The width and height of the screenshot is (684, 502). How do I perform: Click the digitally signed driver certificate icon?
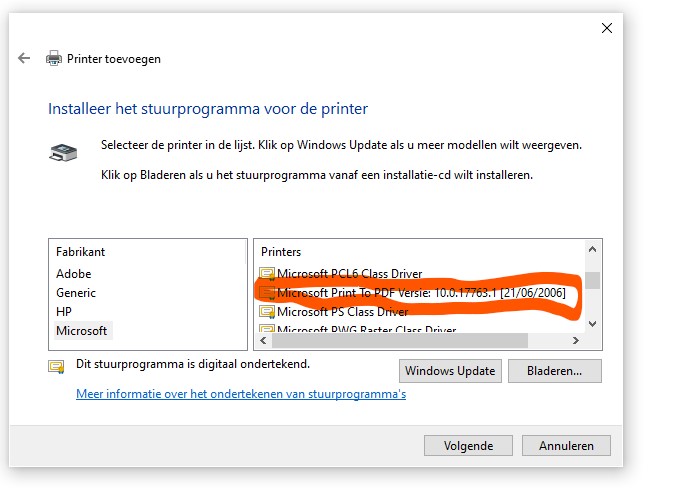56,366
